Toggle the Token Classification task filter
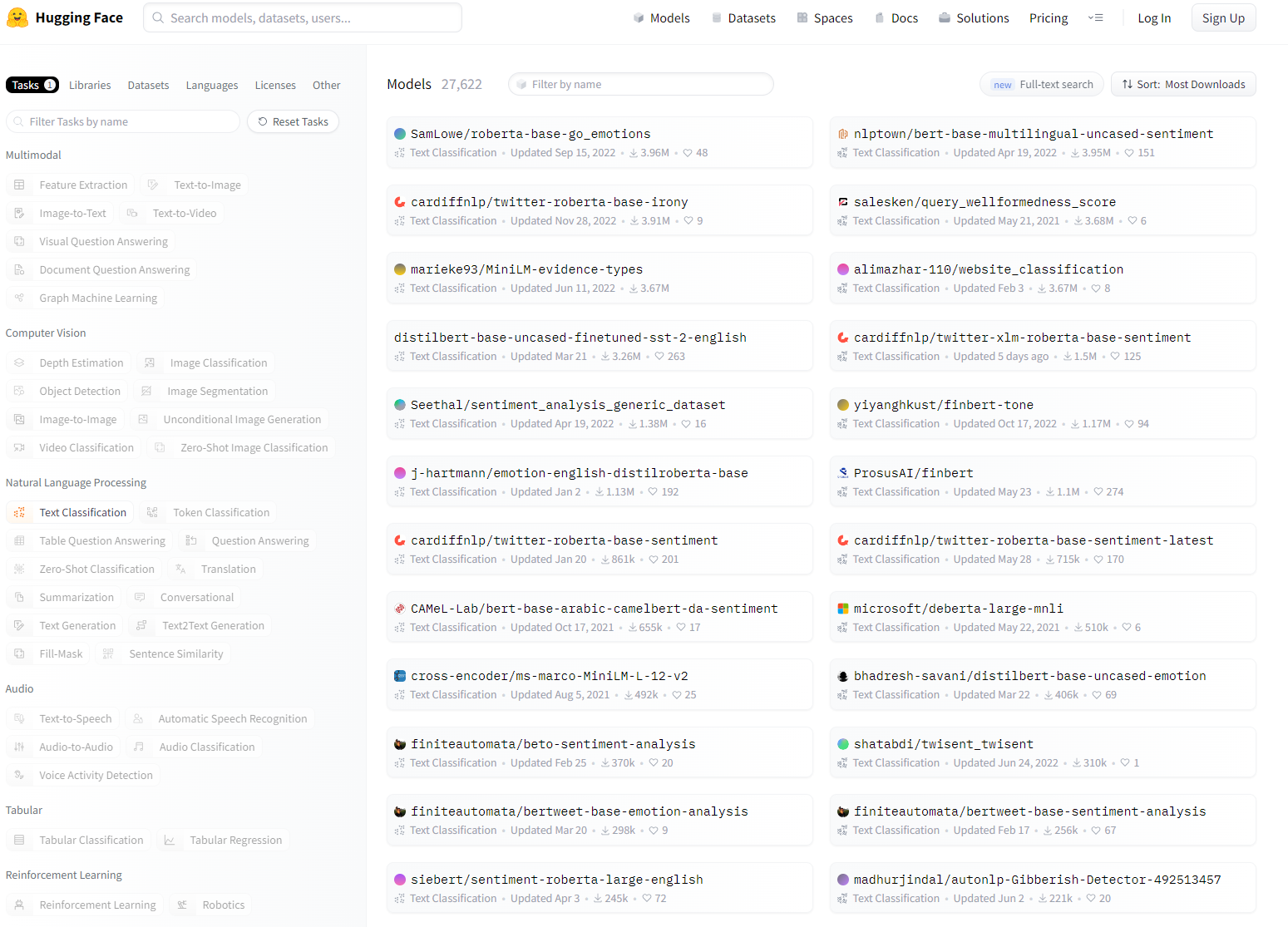This screenshot has width=1288, height=927. coord(208,512)
